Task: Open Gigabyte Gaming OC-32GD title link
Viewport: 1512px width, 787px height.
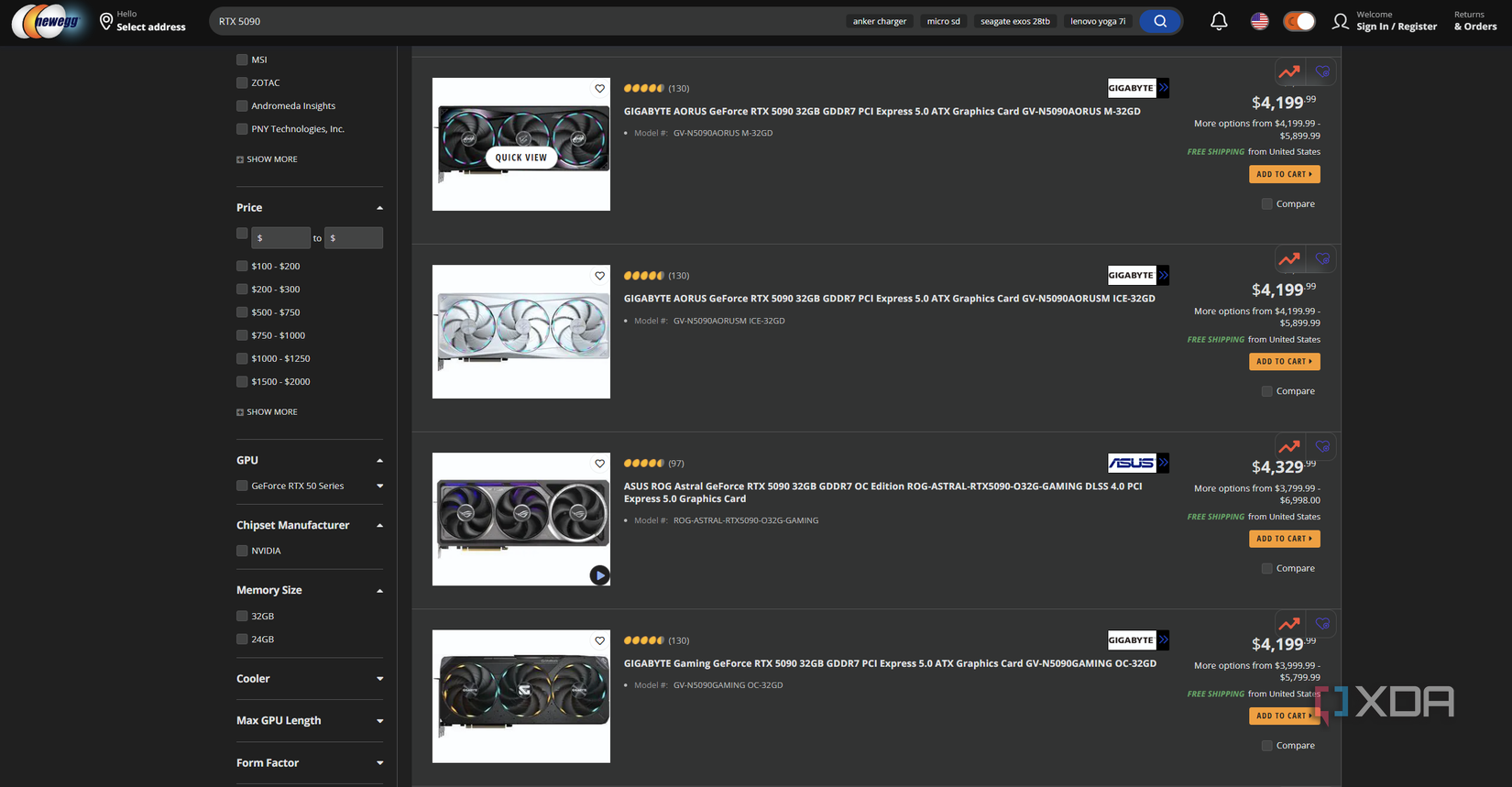Action: [x=890, y=663]
